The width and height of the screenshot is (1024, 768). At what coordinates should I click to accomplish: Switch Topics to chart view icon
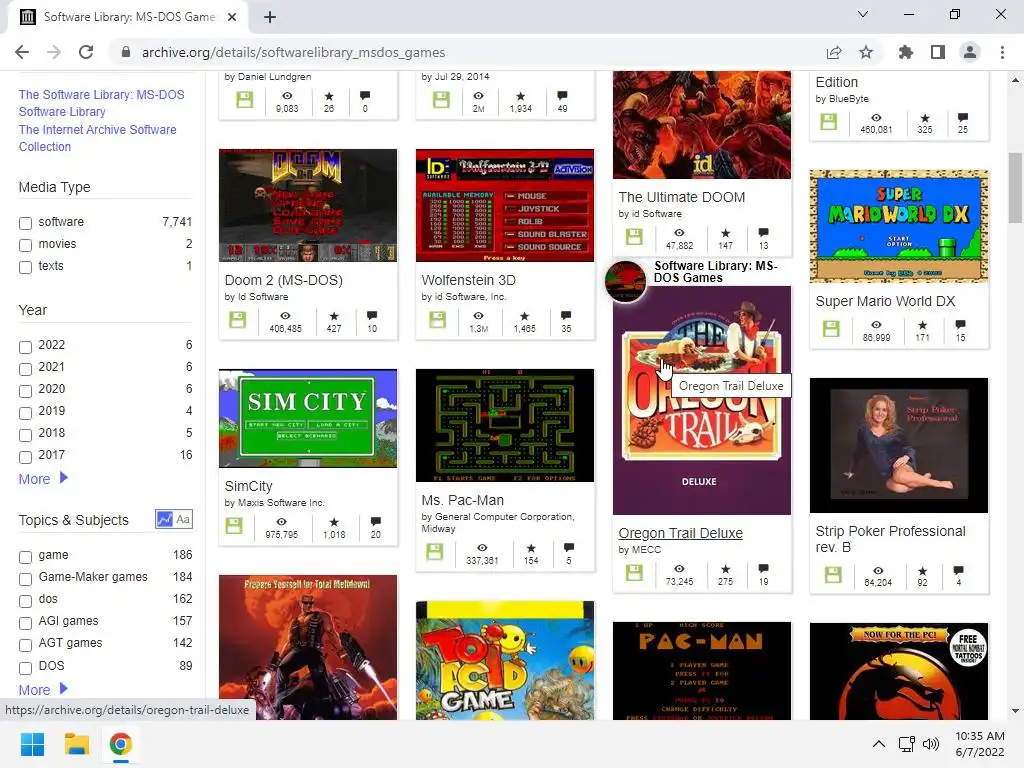[164, 519]
